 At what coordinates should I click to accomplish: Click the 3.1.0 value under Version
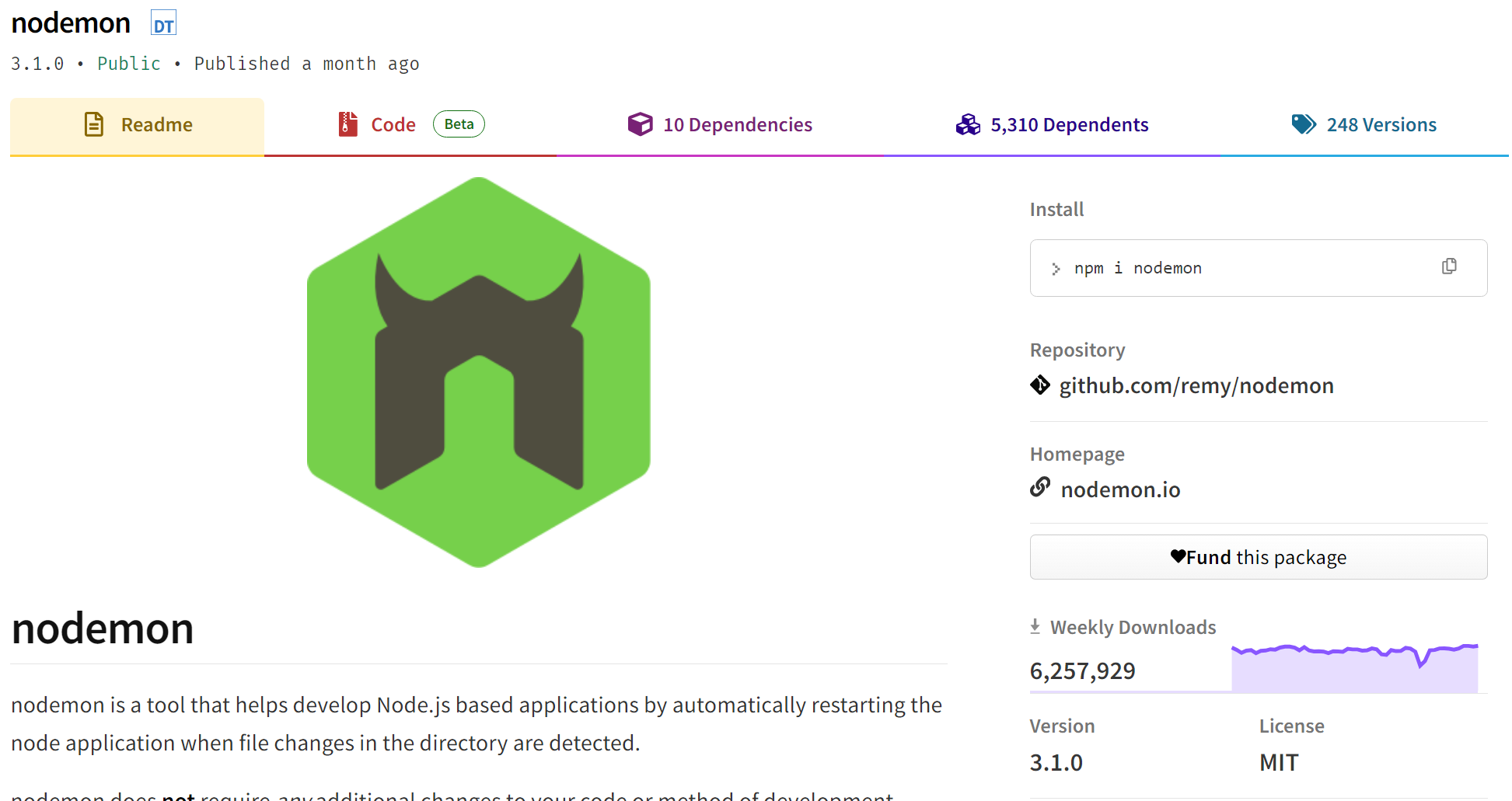point(1056,762)
